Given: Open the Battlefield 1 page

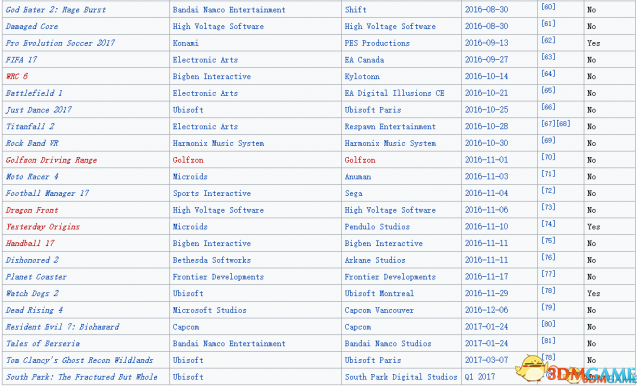Looking at the screenshot, I should coord(34,93).
